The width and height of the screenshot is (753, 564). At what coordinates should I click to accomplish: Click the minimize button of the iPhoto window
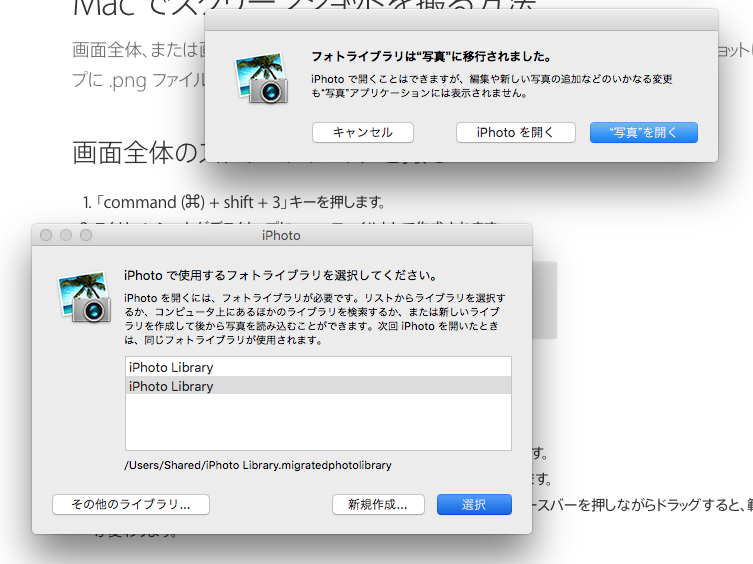click(66, 235)
